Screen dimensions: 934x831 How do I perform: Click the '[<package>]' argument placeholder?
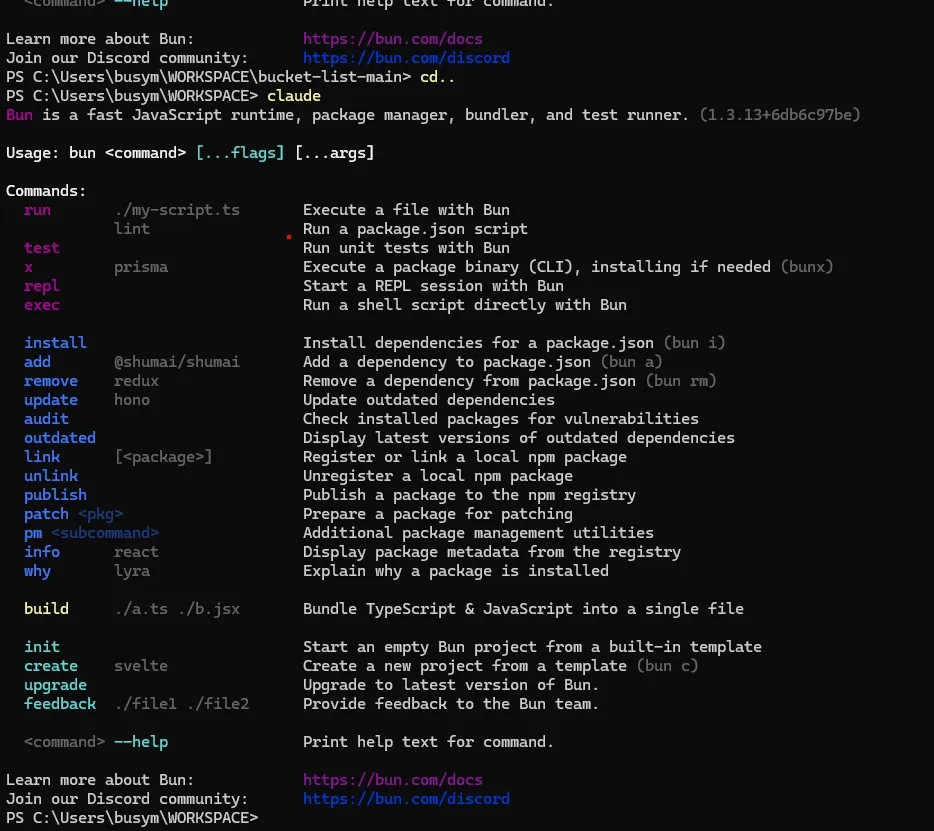[163, 457]
